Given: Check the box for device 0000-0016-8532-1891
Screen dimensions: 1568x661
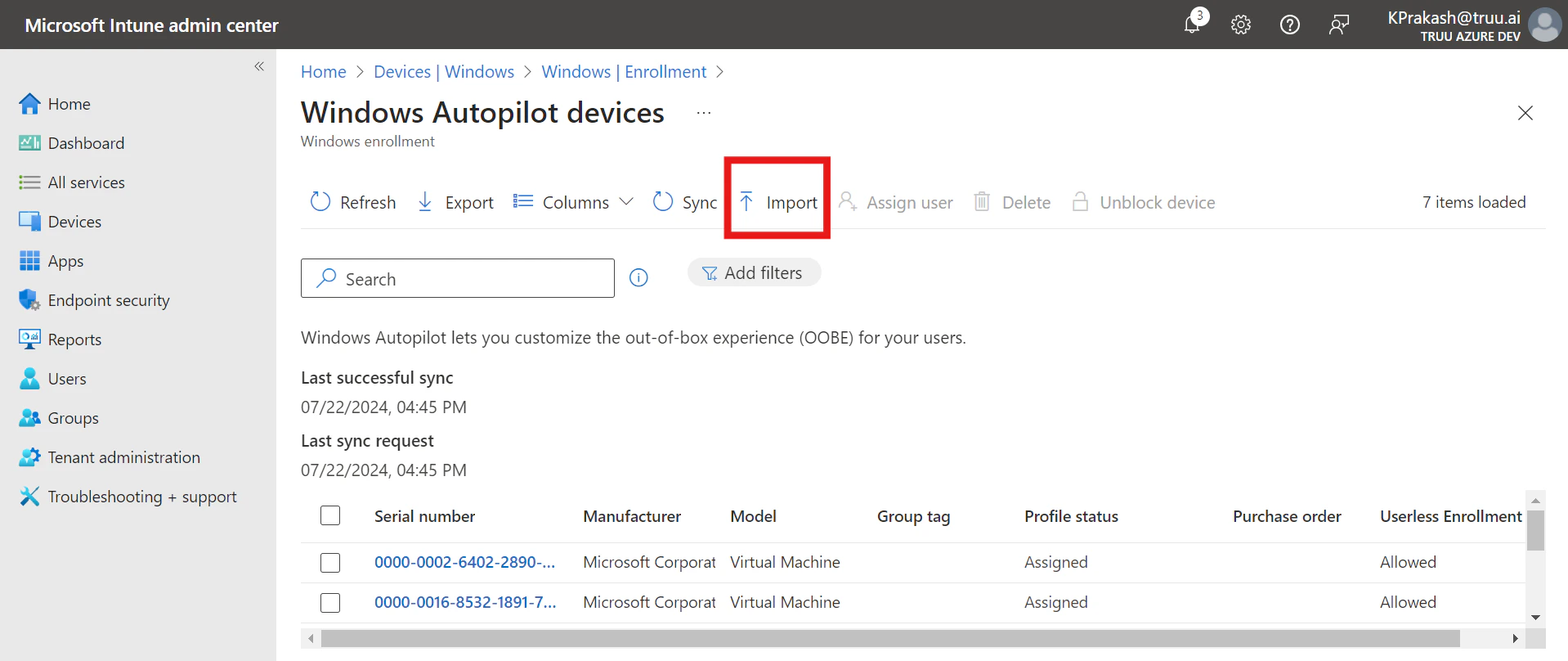Looking at the screenshot, I should (x=330, y=603).
